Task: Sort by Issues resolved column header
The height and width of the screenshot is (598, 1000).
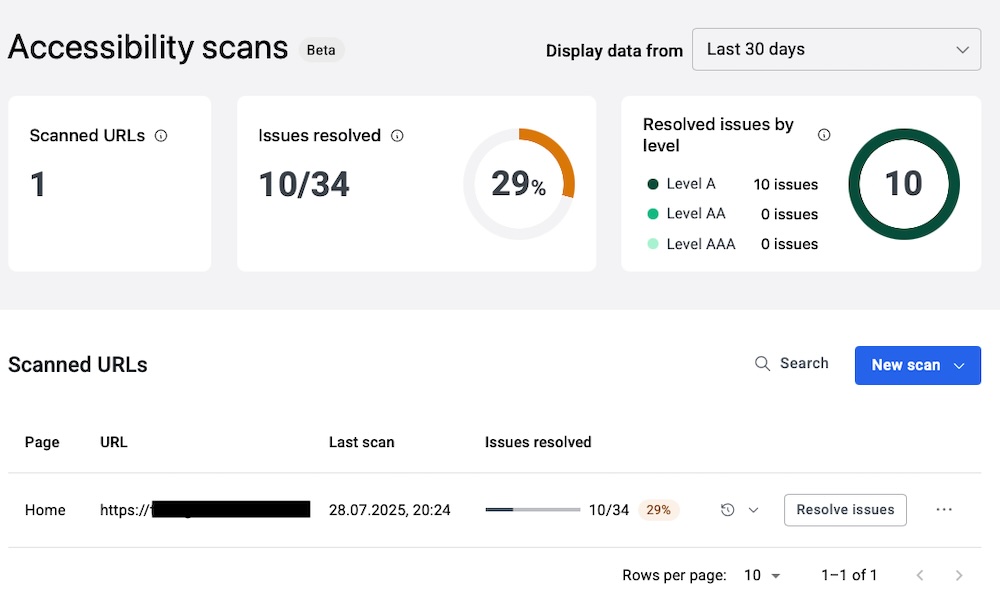Action: pyautogui.click(x=538, y=442)
